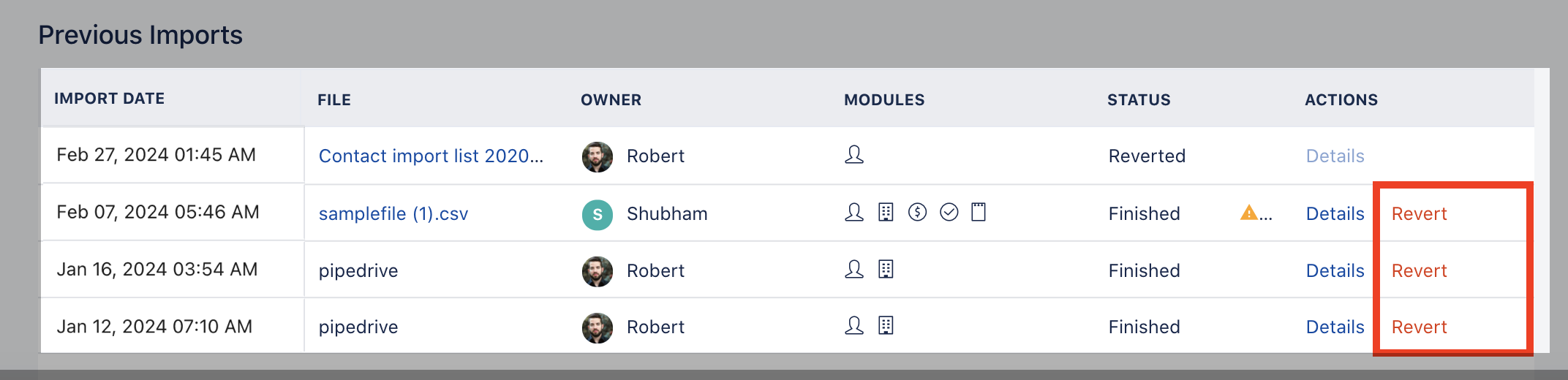Image resolution: width=1568 pixels, height=380 pixels.
Task: Click the tasks checkmark icon in samplefile row
Action: pos(949,213)
